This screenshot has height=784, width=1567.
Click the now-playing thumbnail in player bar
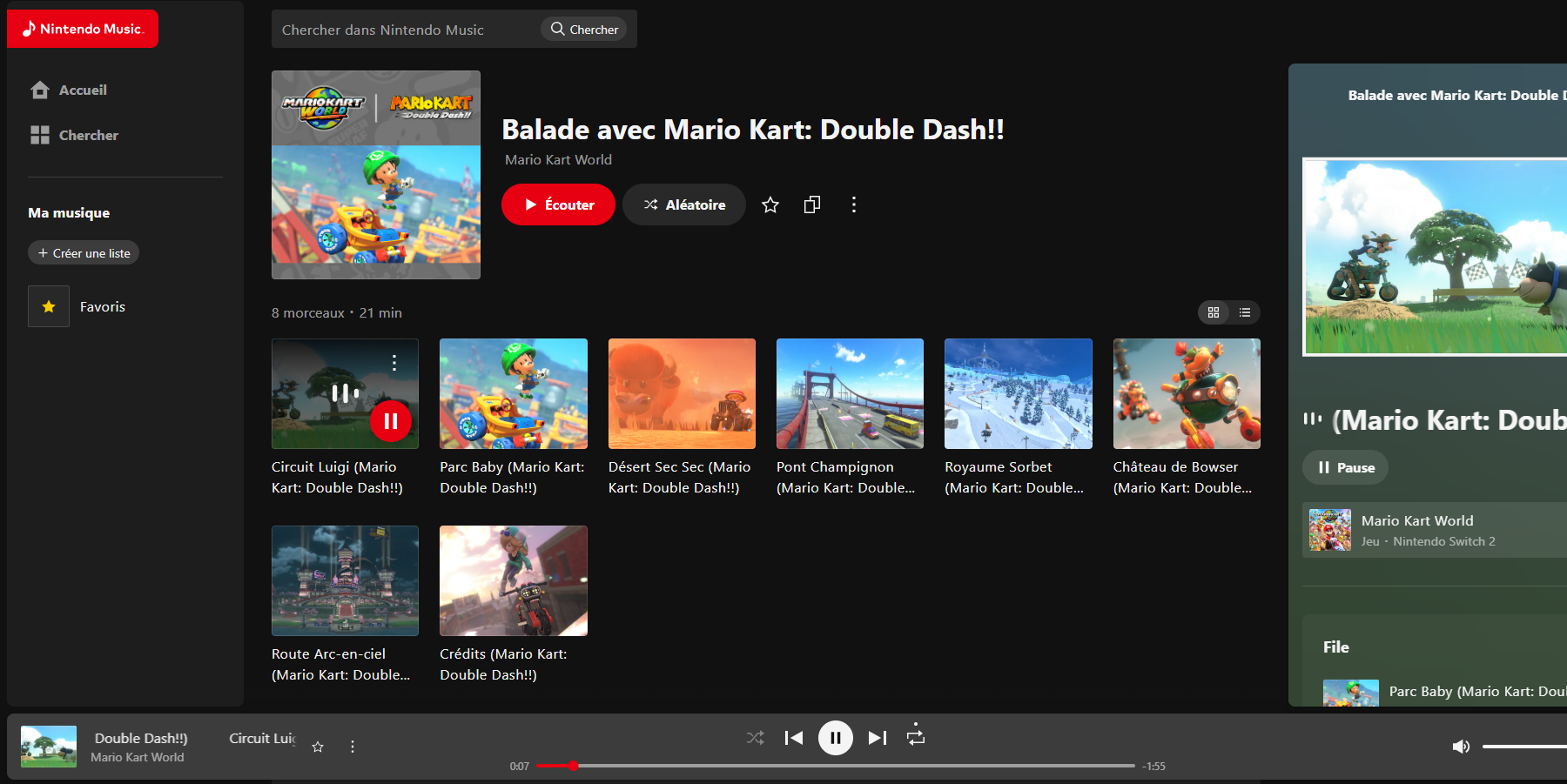(49, 747)
